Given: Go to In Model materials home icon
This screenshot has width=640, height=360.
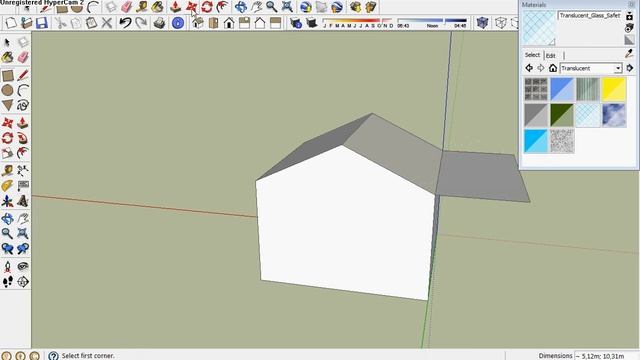Looking at the screenshot, I should [x=553, y=68].
